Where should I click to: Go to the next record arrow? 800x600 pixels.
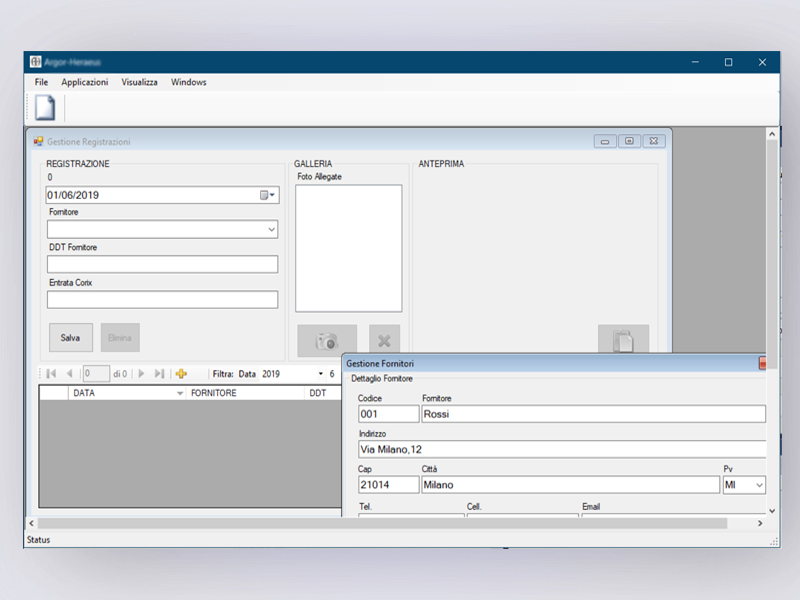point(141,374)
